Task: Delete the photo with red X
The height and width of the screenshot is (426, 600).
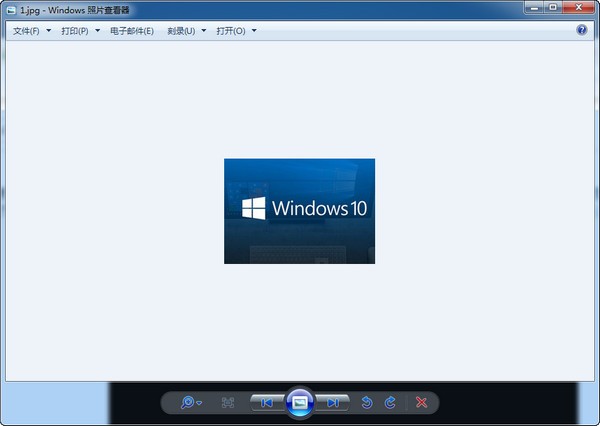Action: point(421,402)
